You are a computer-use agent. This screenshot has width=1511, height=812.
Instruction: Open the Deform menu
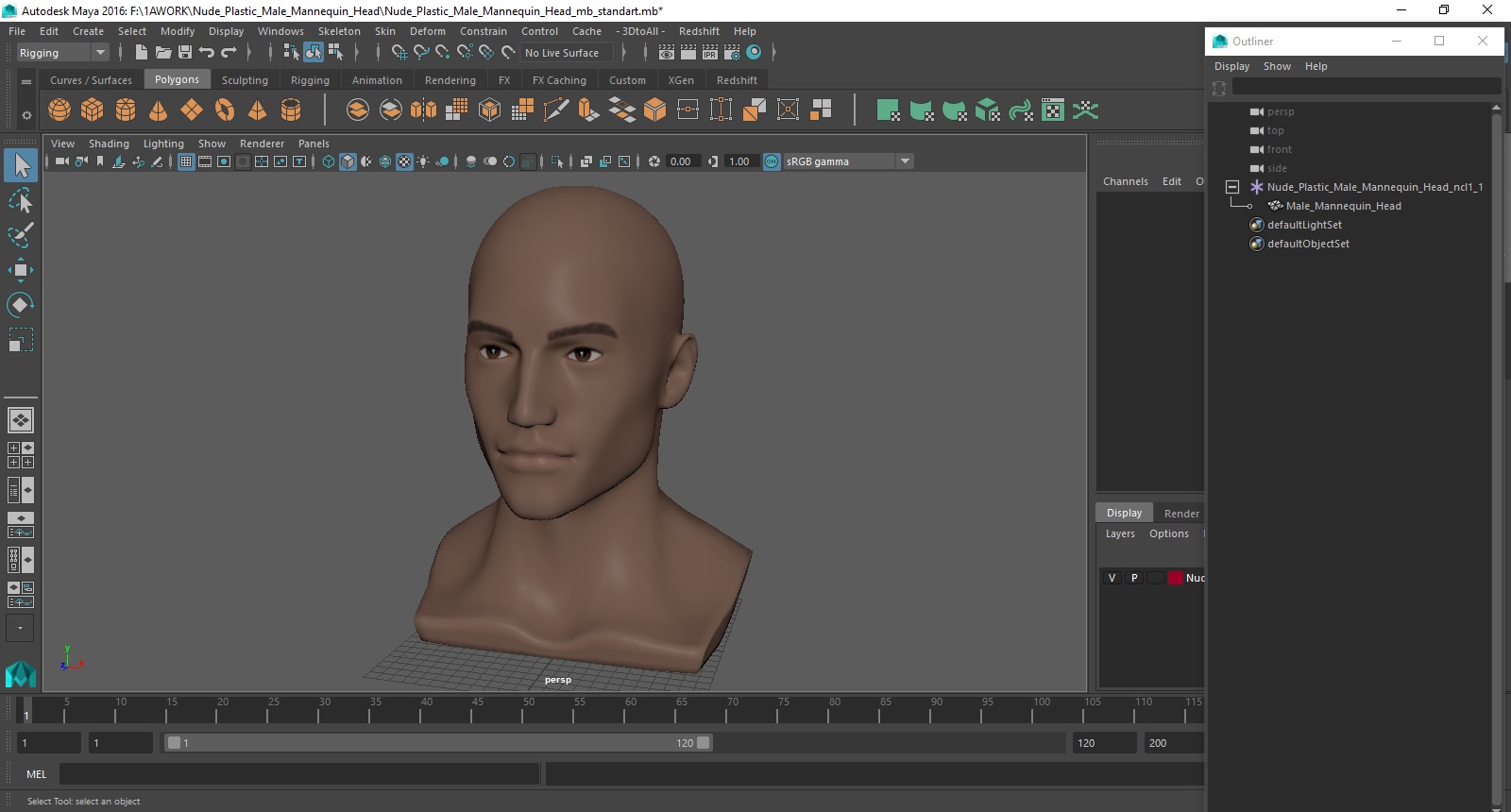(427, 31)
